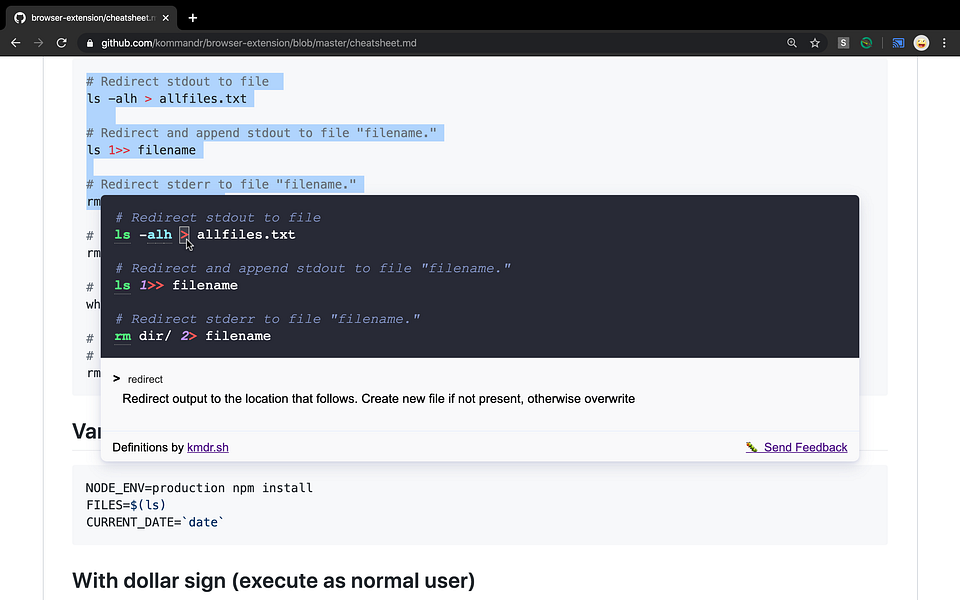This screenshot has height=600, width=960.
Task: Click the 'CURRENT_DATE=`date`' code line
Action: 155,522
